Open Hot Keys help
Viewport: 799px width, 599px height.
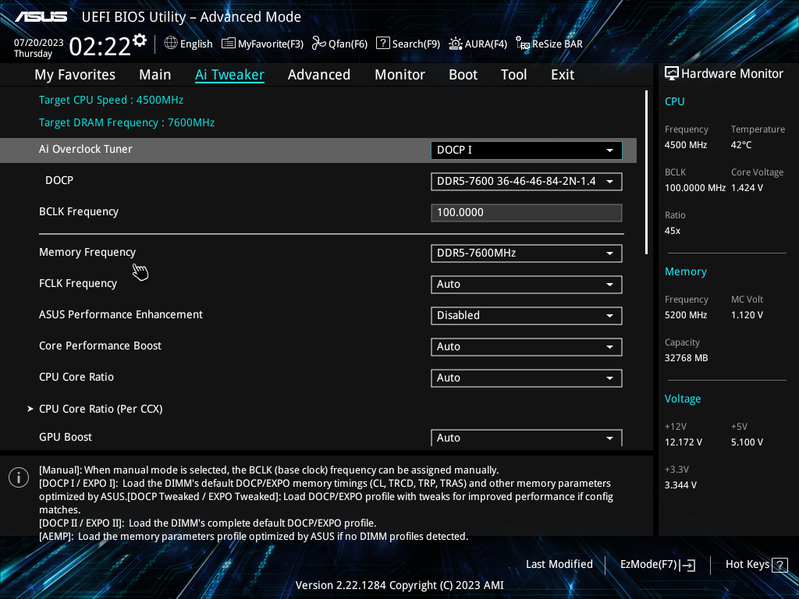tap(756, 565)
